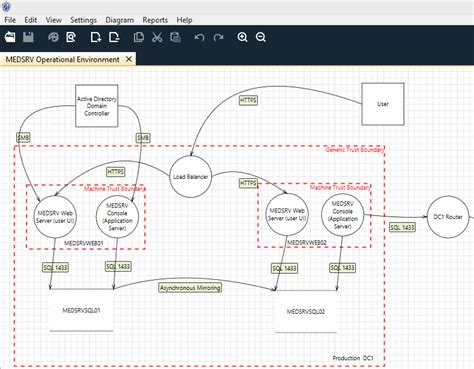Click the Save disk icon

tap(28, 37)
